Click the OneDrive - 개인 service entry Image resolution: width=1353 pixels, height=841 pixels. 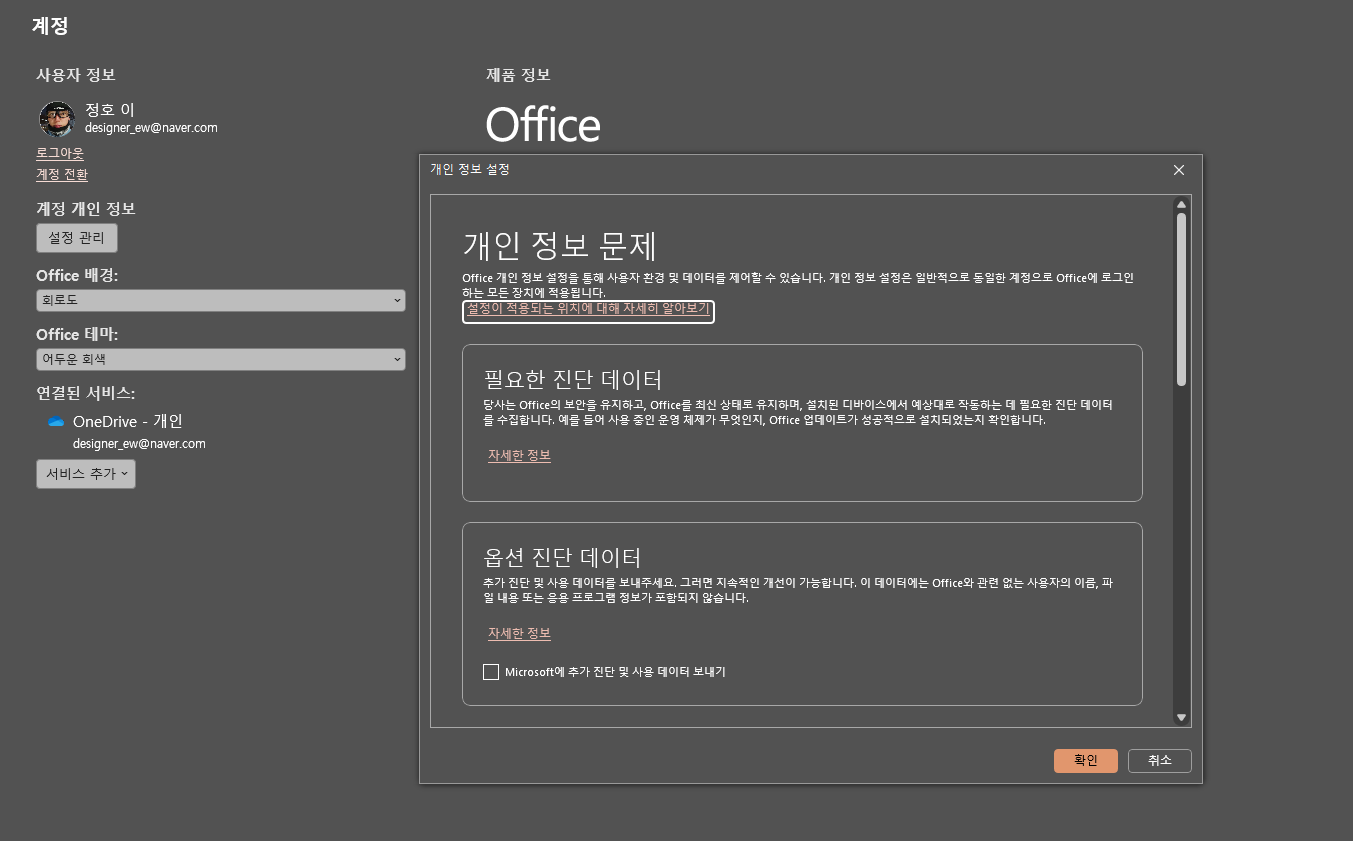[128, 422]
